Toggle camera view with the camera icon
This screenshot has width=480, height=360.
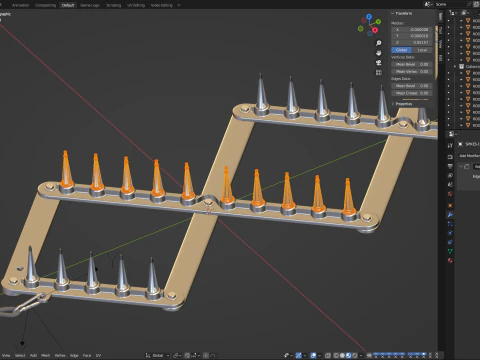click(379, 63)
